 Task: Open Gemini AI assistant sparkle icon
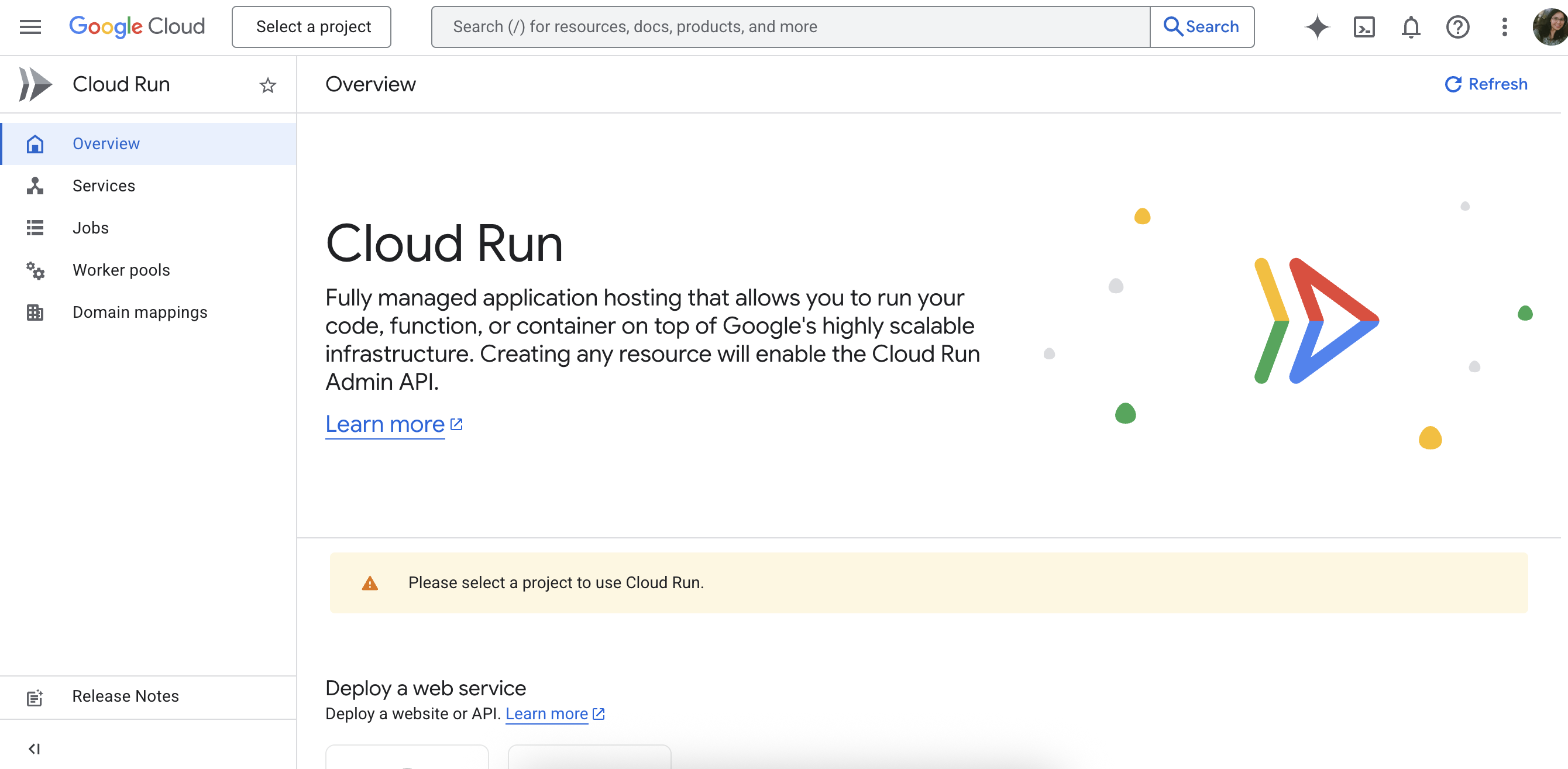click(1317, 27)
